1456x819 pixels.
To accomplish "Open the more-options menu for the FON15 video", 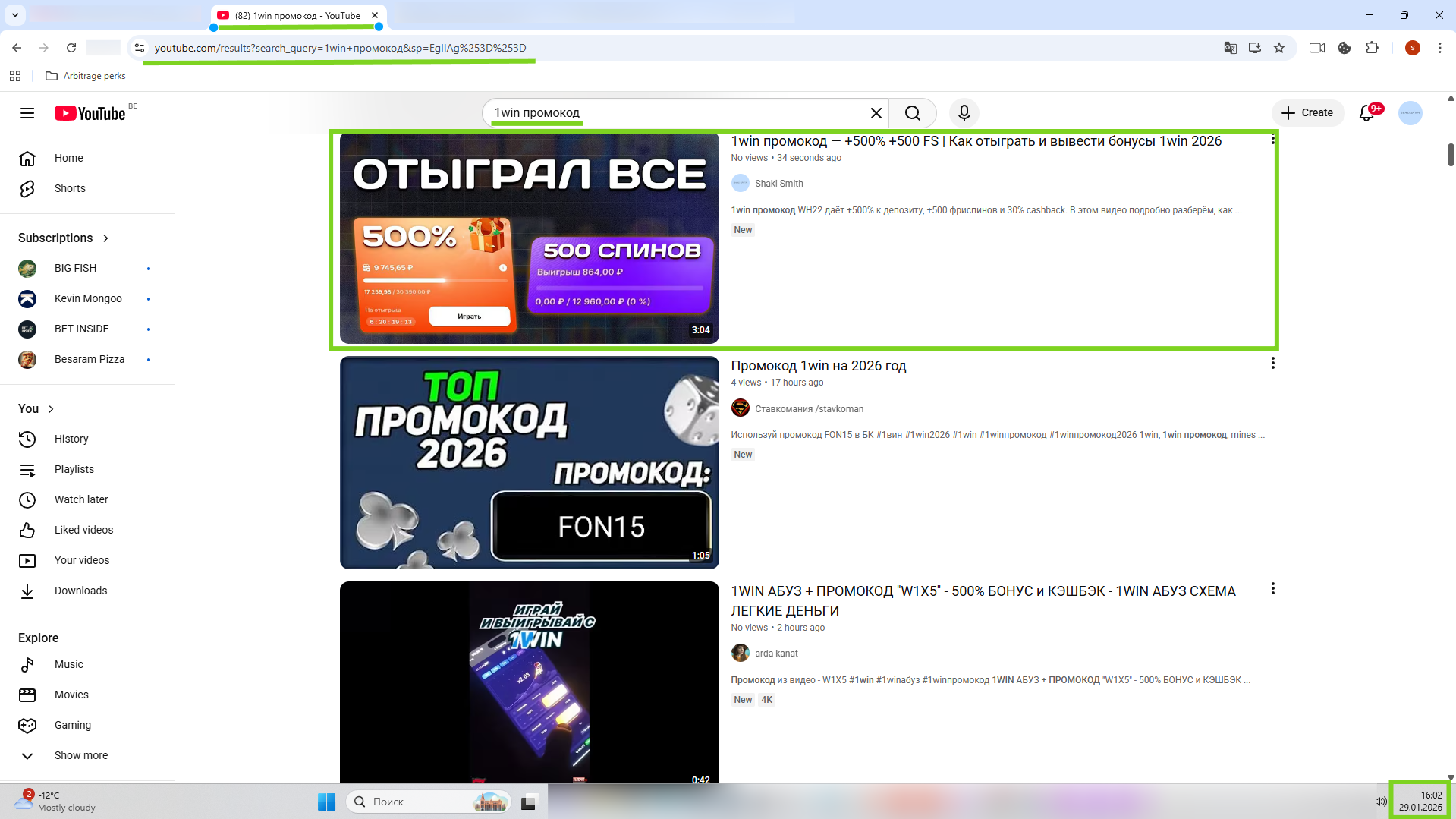I will 1272,364.
